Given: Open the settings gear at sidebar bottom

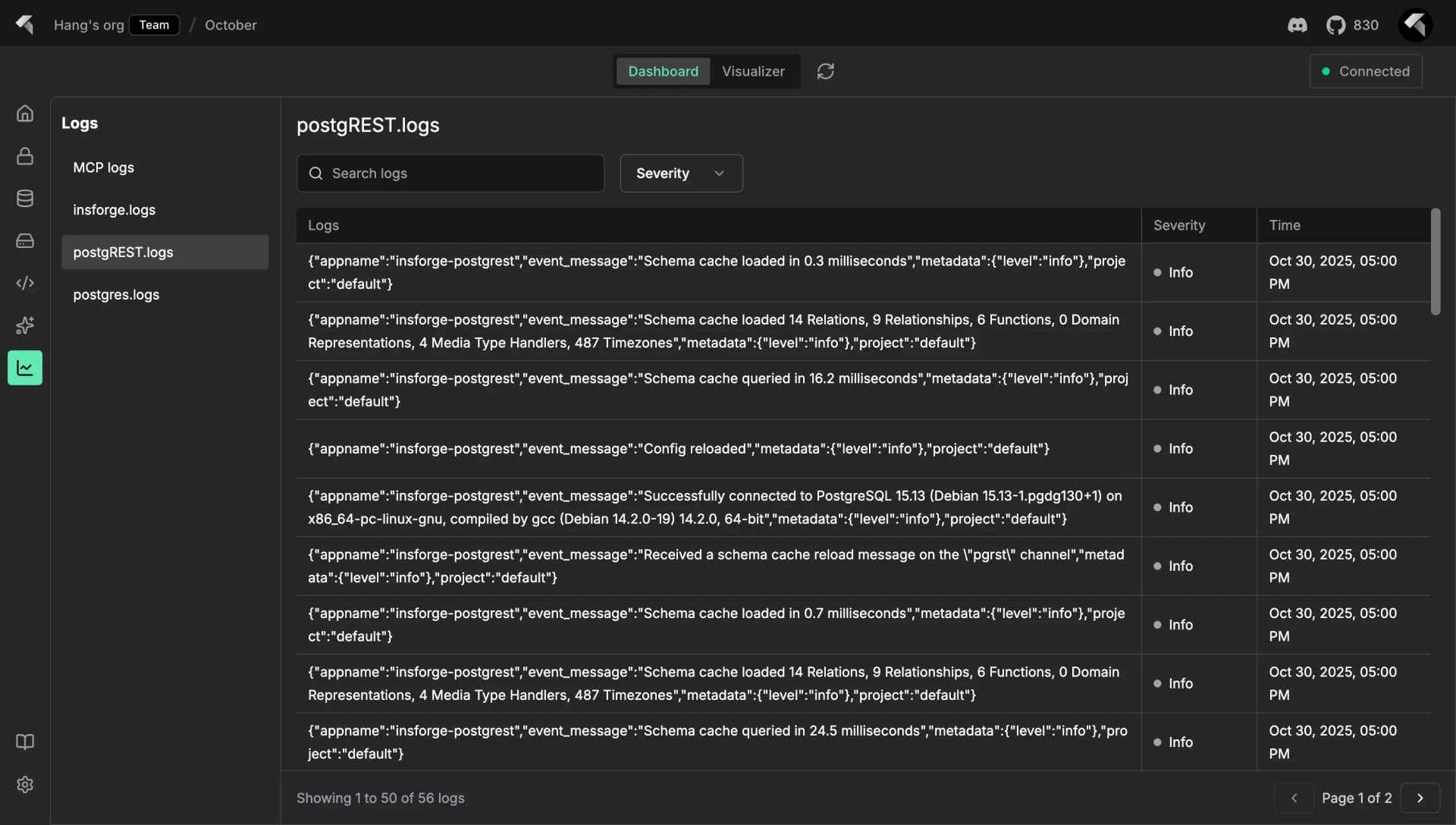Looking at the screenshot, I should (x=25, y=785).
